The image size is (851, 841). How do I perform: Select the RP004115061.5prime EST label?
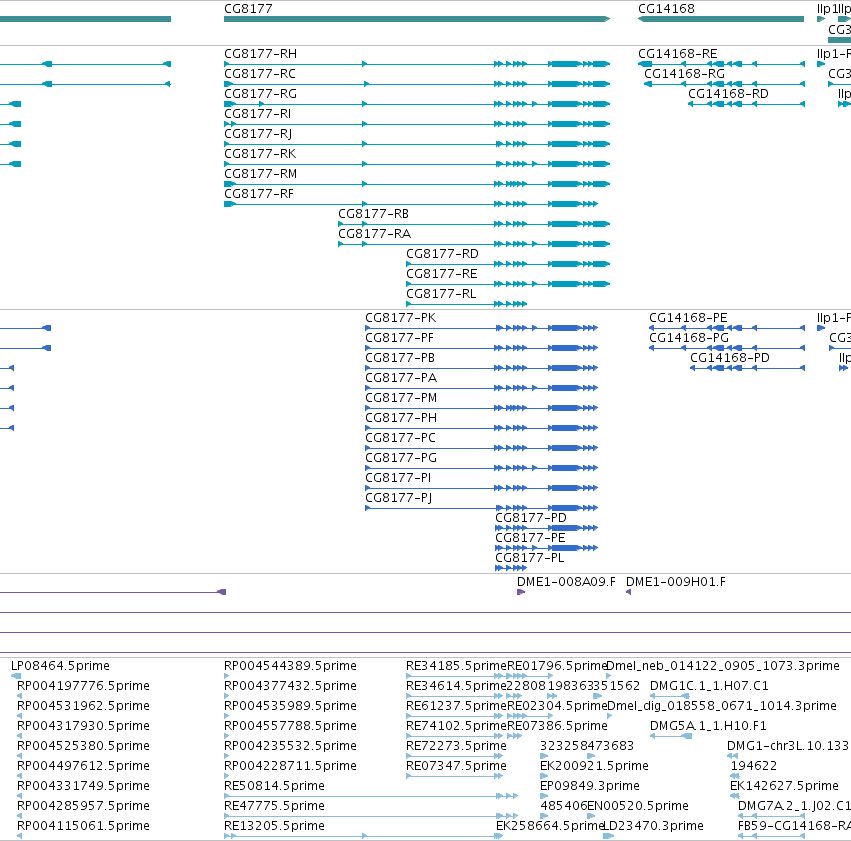click(x=83, y=826)
